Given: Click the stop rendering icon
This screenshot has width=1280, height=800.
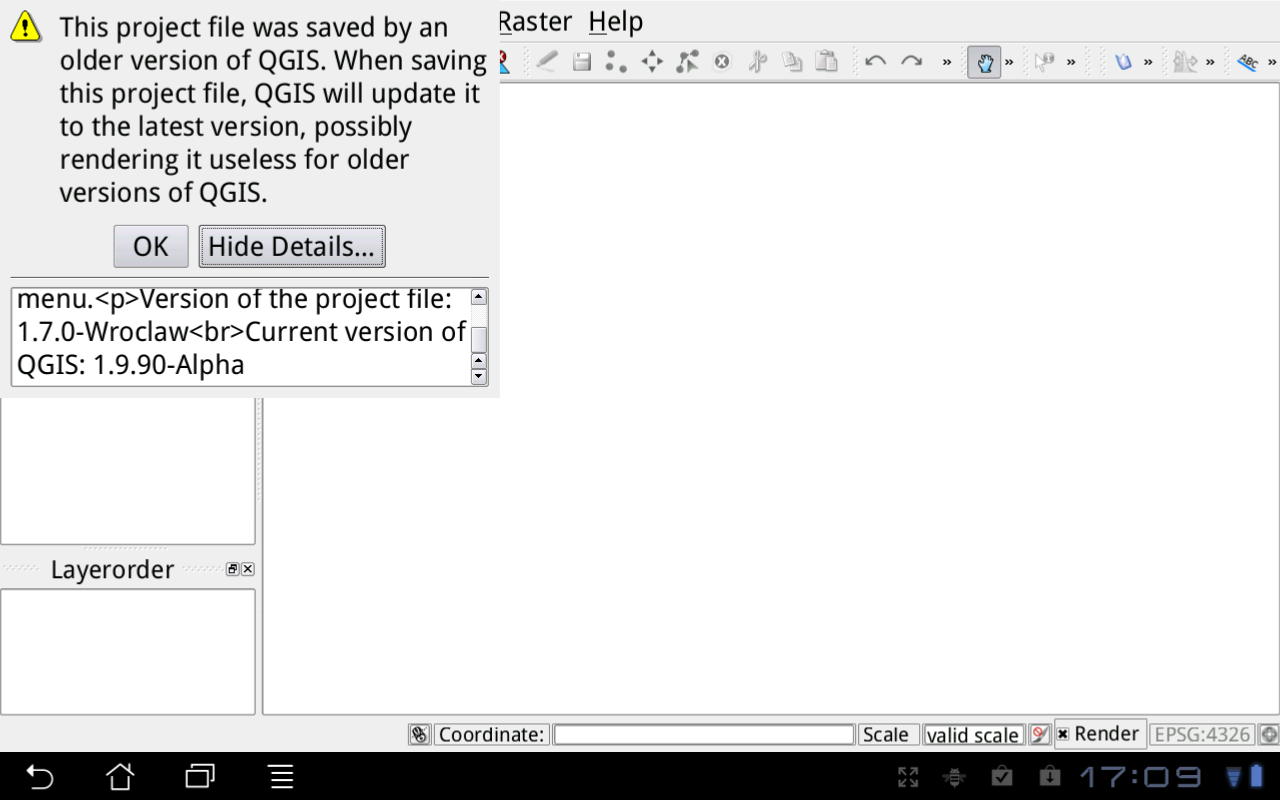Looking at the screenshot, I should (1040, 734).
